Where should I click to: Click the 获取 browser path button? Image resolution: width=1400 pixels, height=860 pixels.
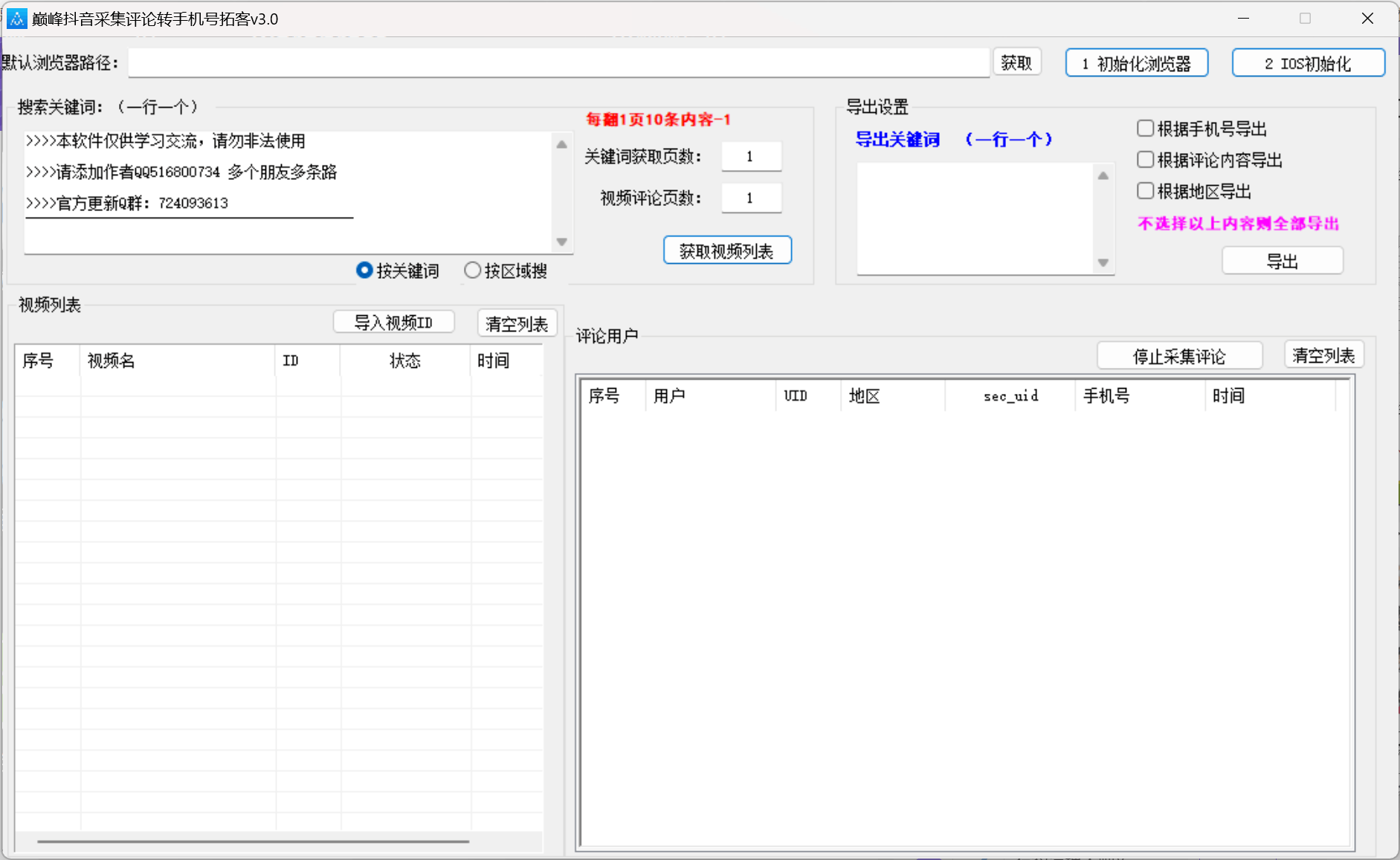1016,62
